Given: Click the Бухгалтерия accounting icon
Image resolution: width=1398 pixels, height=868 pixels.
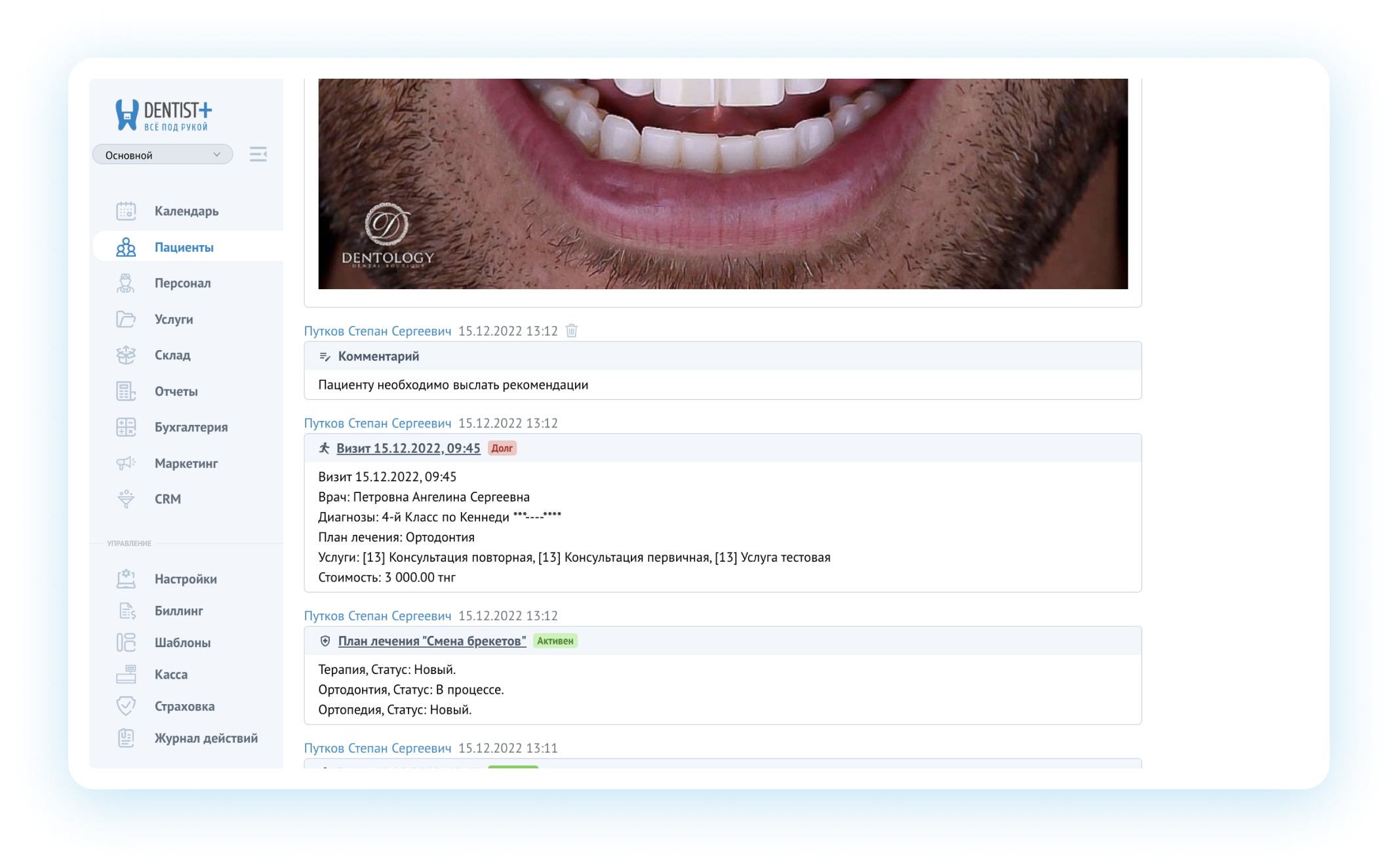Looking at the screenshot, I should [126, 427].
